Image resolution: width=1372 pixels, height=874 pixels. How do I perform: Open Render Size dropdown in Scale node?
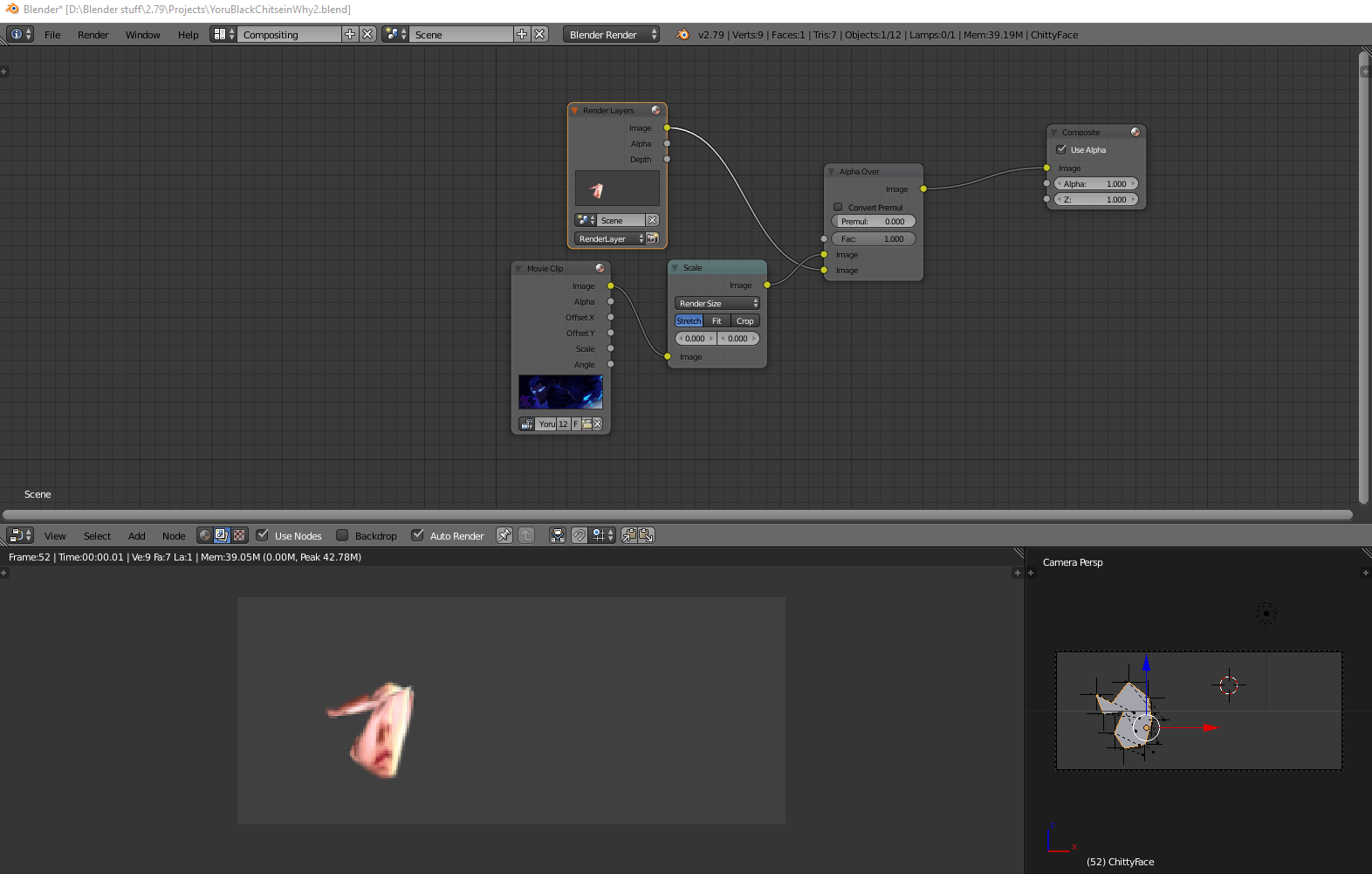point(717,304)
